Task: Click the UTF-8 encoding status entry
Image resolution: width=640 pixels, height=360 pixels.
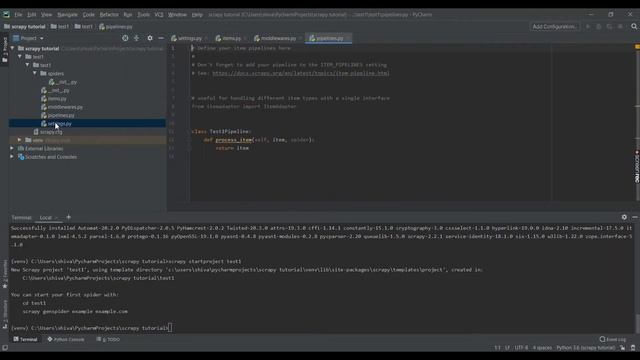Action: tap(521, 348)
